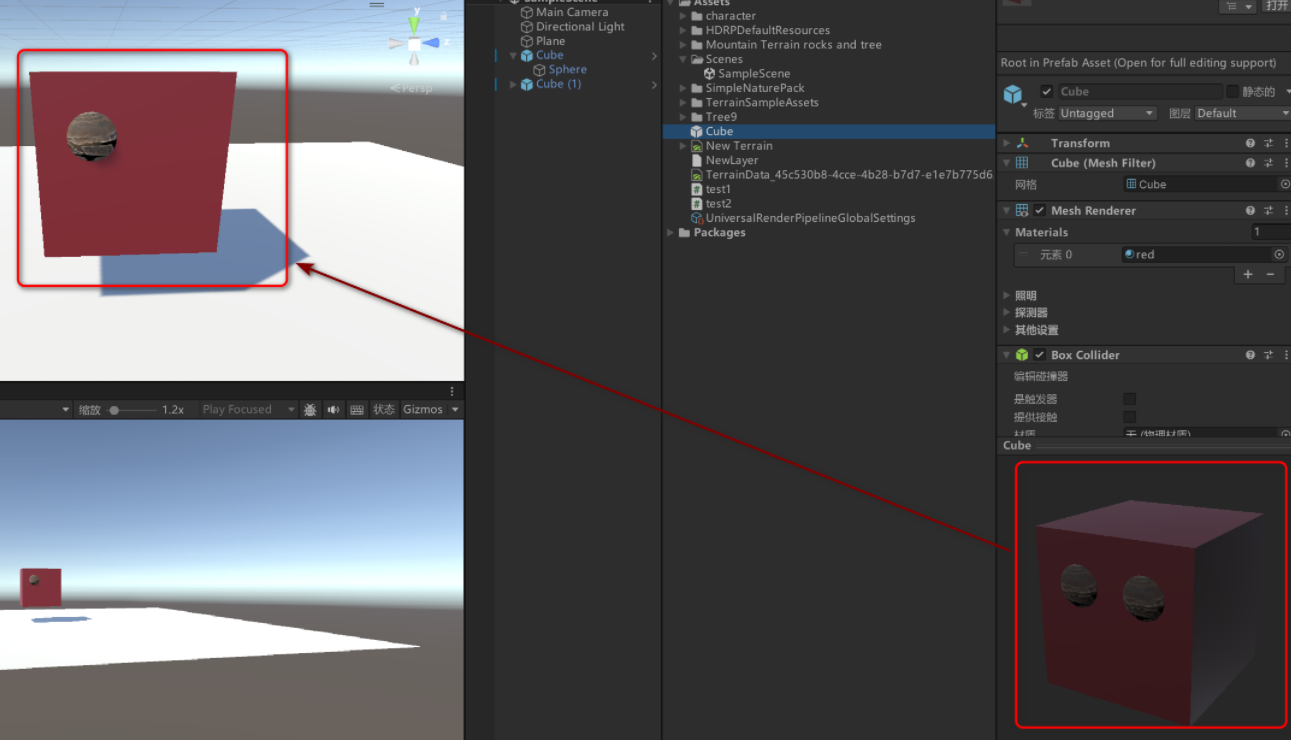Select UniversalRenderPipelineGlobalSettings asset

click(x=803, y=218)
